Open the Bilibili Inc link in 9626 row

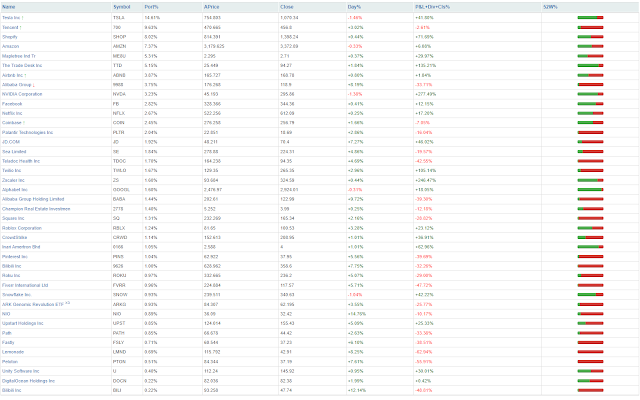[11, 266]
